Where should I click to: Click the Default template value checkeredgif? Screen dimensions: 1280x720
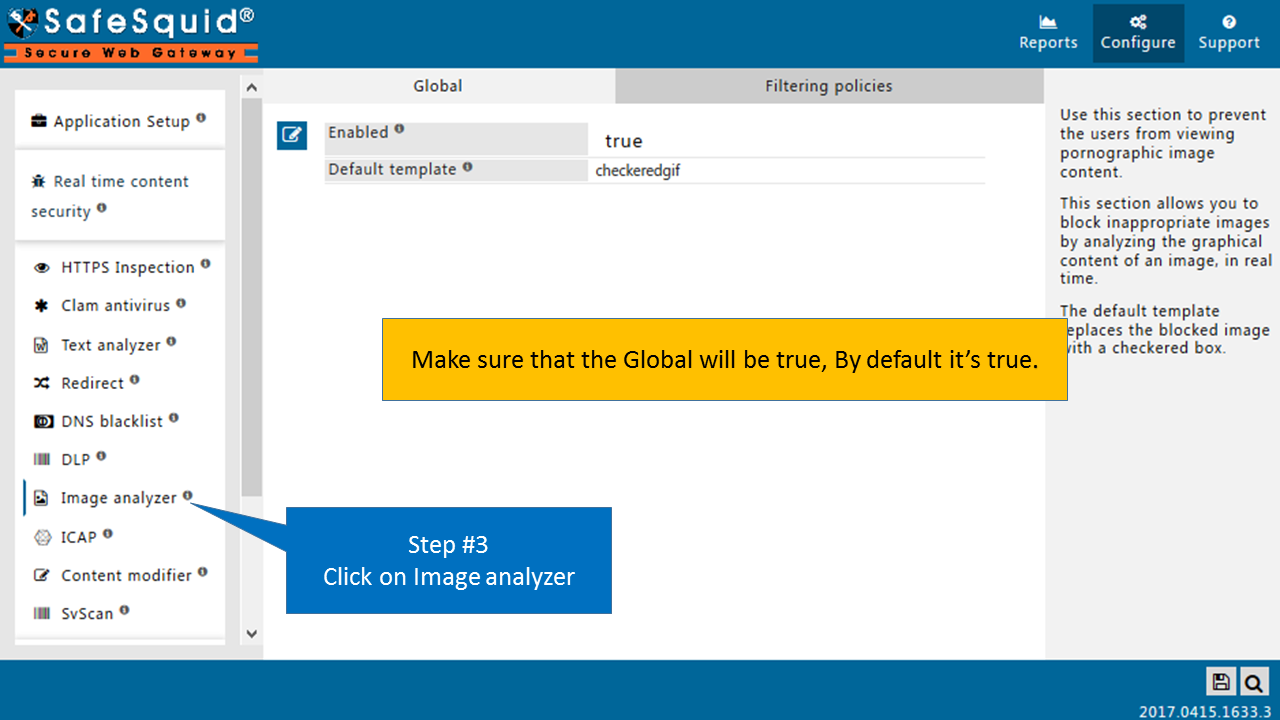point(638,171)
